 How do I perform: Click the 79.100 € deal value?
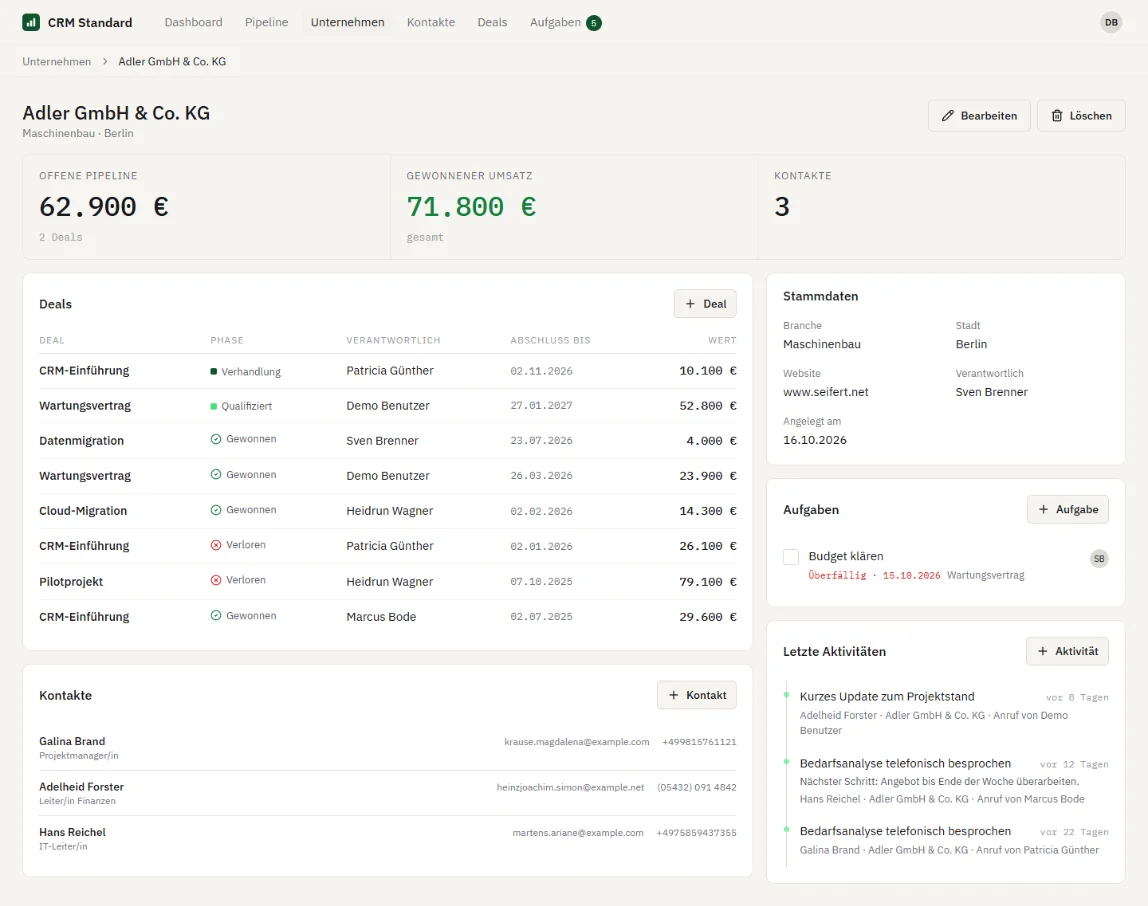point(707,582)
